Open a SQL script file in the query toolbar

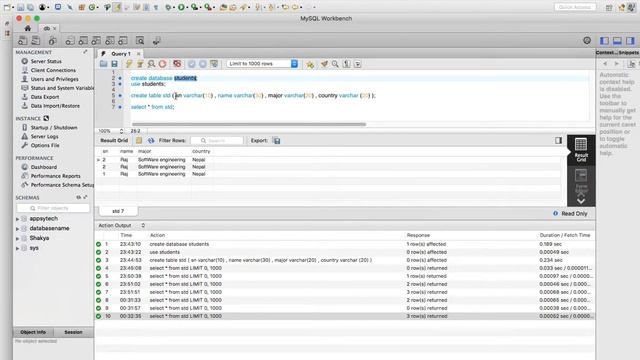(x=103, y=64)
